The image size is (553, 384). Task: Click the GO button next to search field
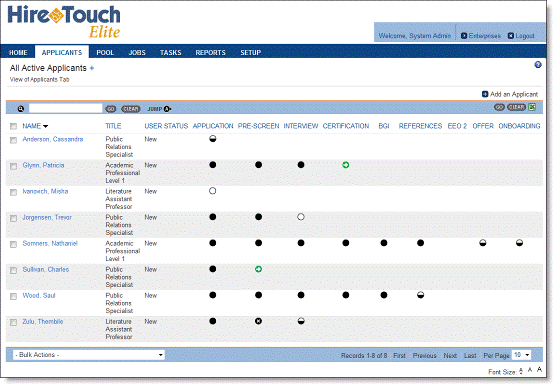(111, 109)
